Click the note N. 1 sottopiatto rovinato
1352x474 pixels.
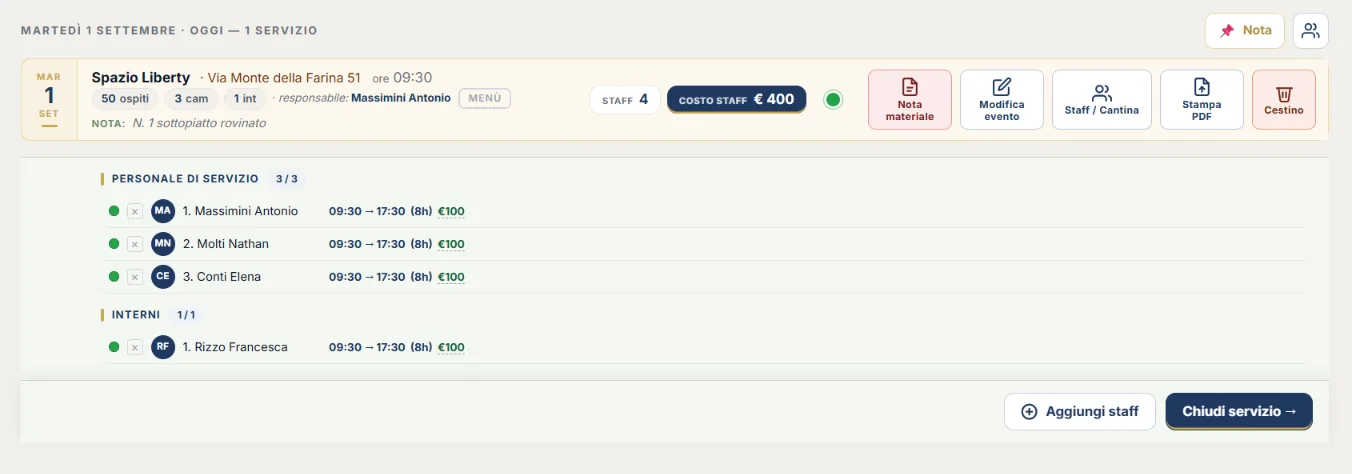click(199, 123)
